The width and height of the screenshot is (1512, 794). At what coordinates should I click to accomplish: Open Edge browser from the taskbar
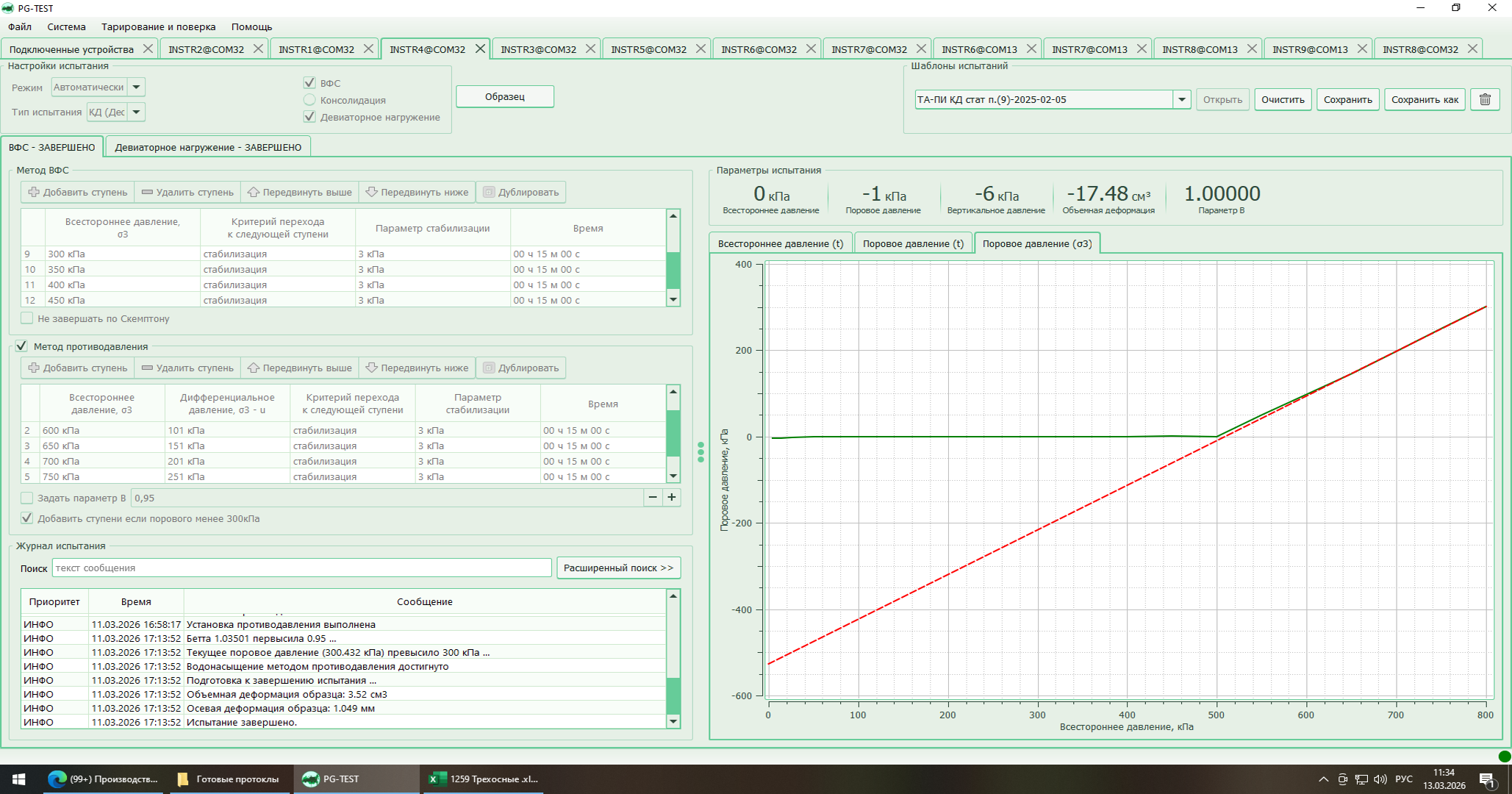(103, 779)
